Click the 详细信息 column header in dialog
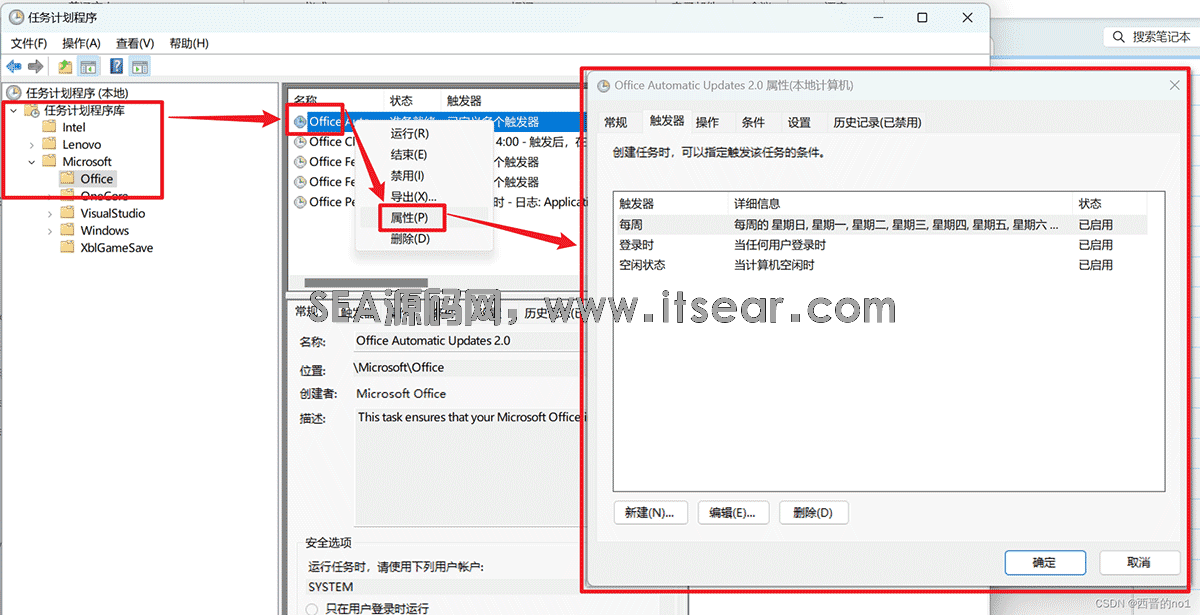The image size is (1200, 615). coord(900,203)
